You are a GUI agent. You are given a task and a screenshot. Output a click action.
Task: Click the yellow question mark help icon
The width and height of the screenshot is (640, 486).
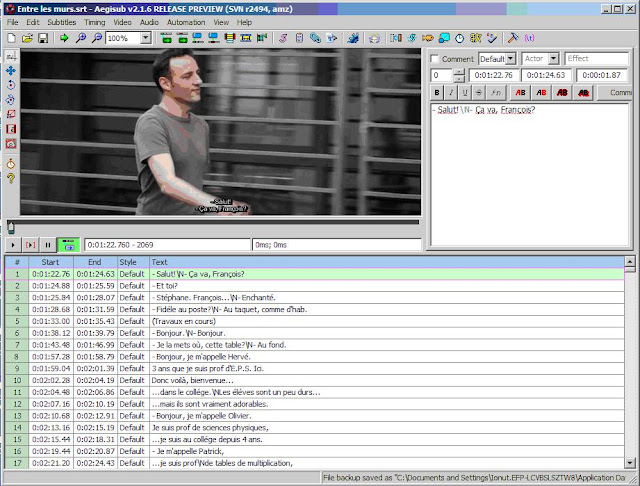coord(11,178)
